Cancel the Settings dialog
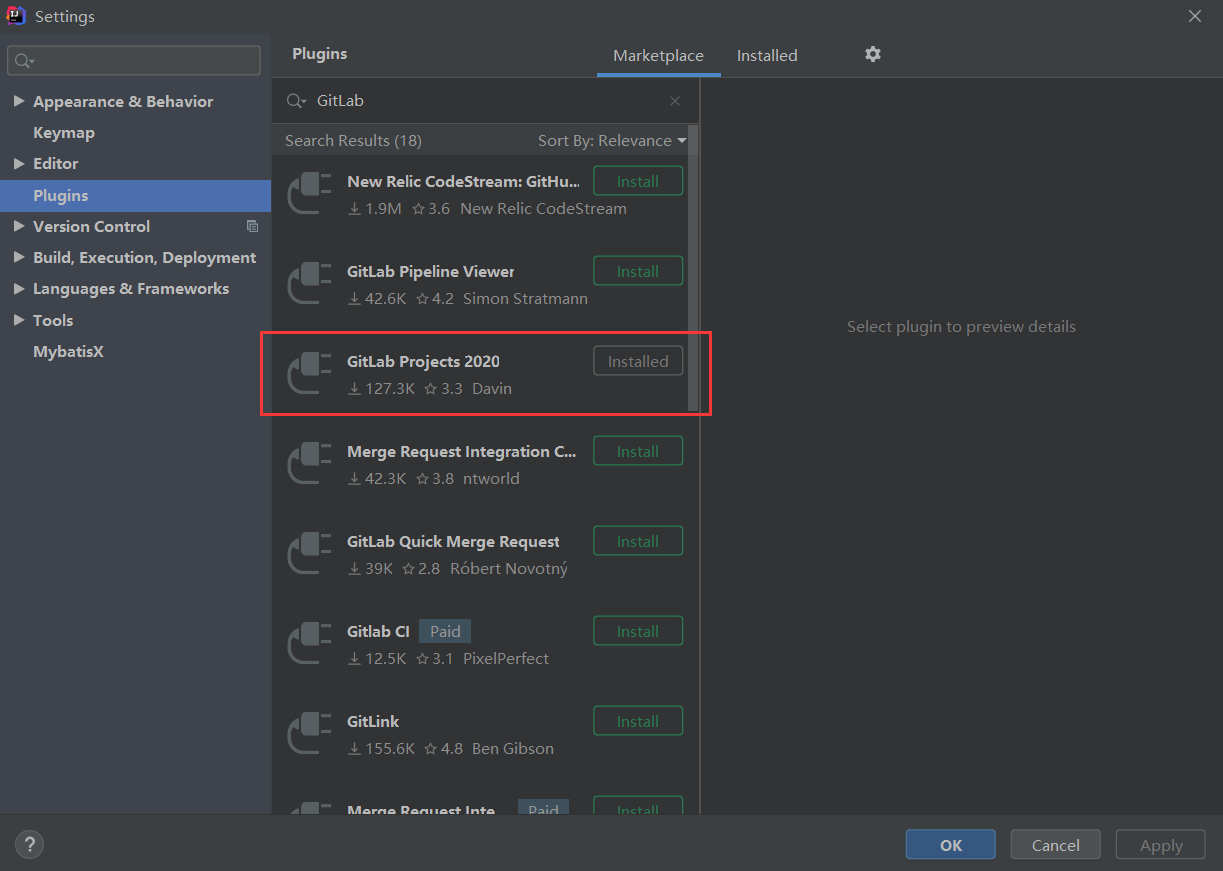Viewport: 1223px width, 871px height. click(x=1055, y=845)
